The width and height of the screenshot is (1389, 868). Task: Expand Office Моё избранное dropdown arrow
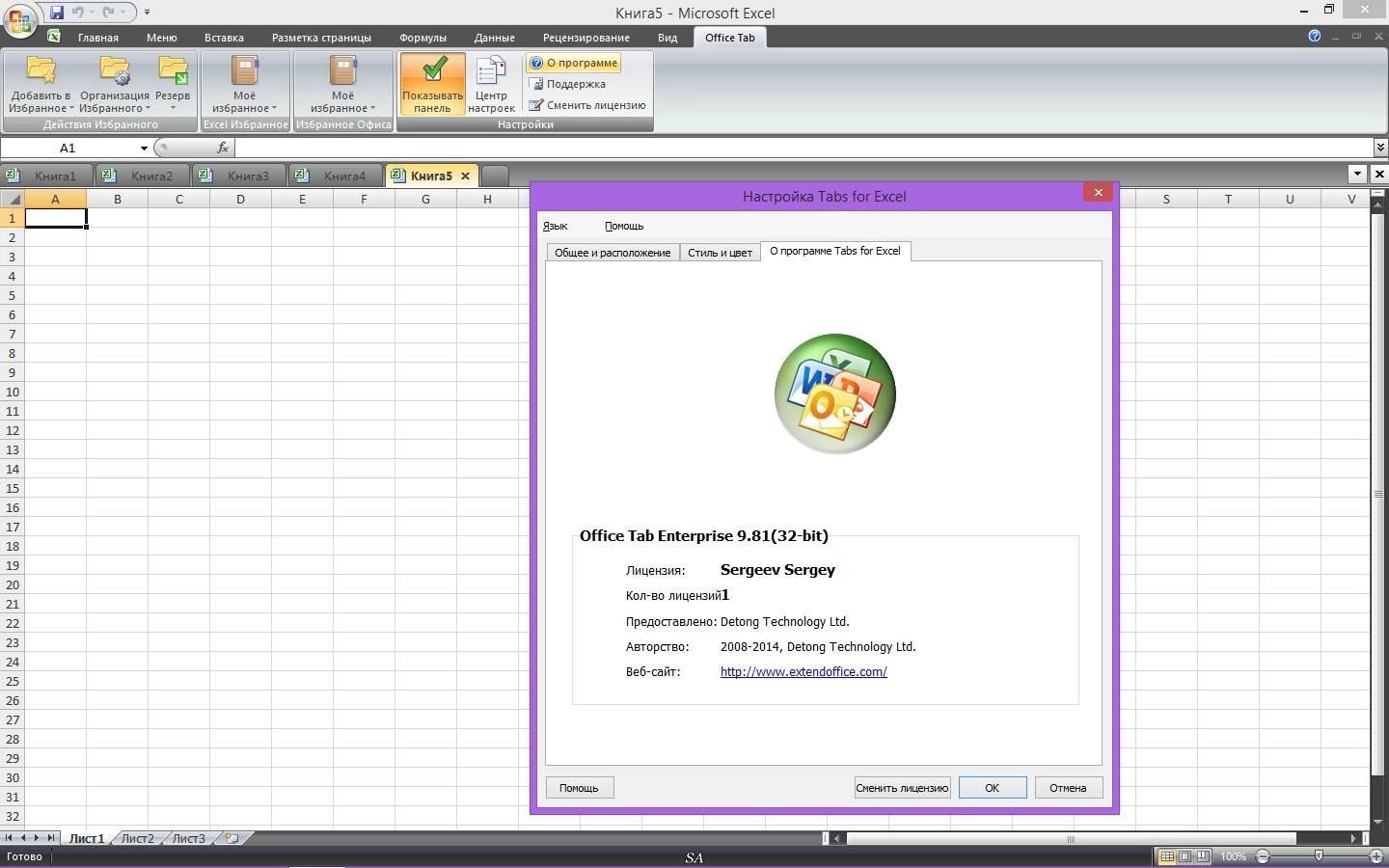click(372, 109)
